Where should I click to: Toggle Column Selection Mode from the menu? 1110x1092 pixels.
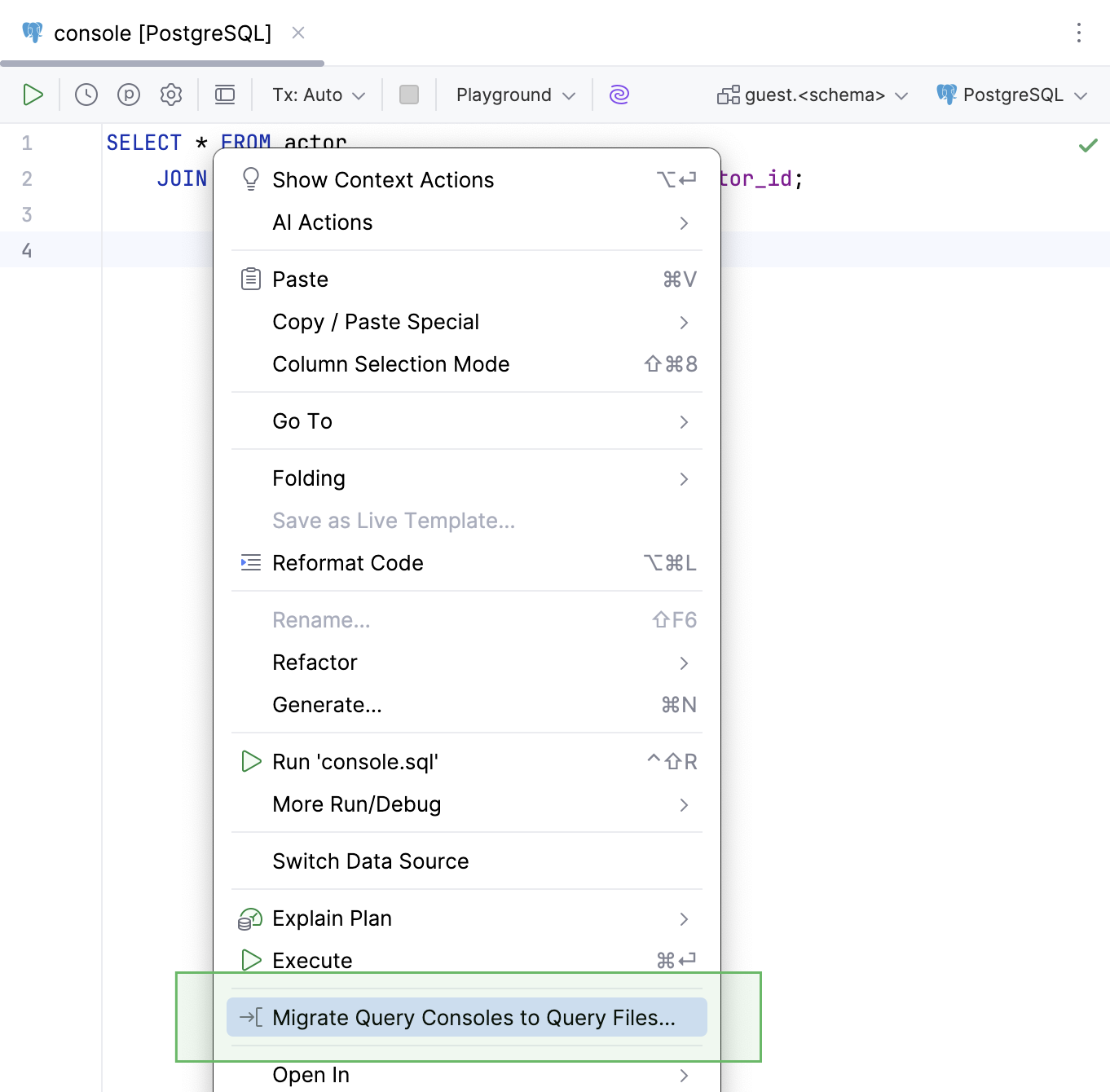tap(391, 364)
